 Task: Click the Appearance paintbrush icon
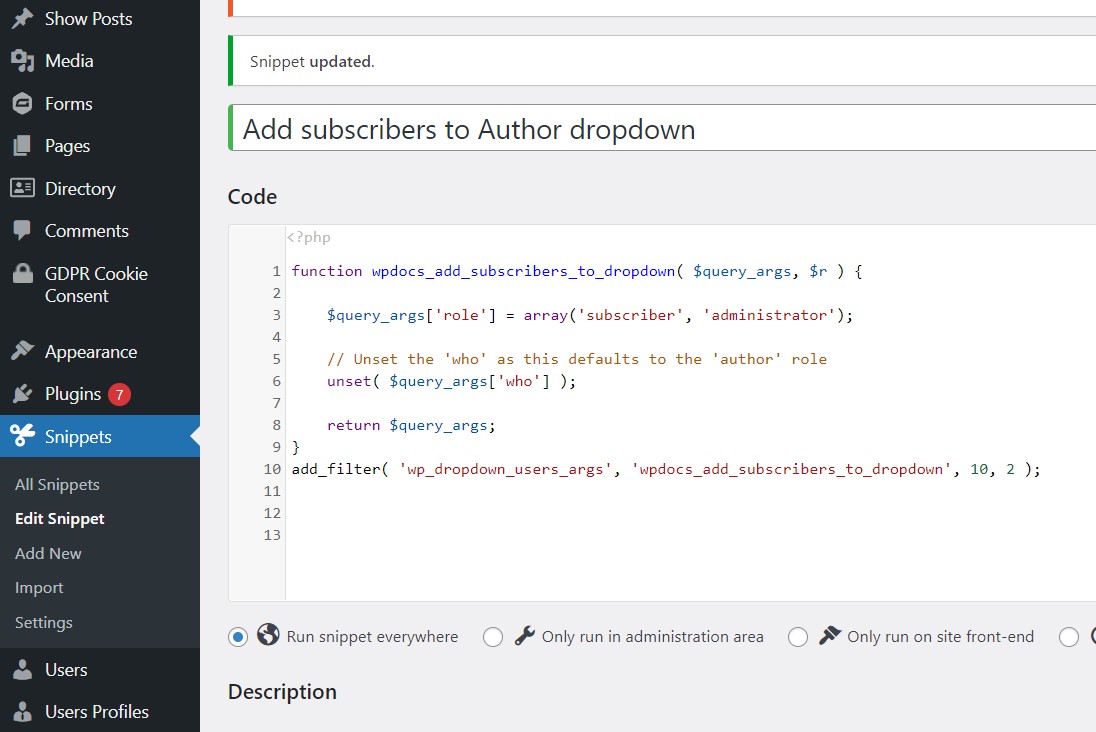pos(22,352)
